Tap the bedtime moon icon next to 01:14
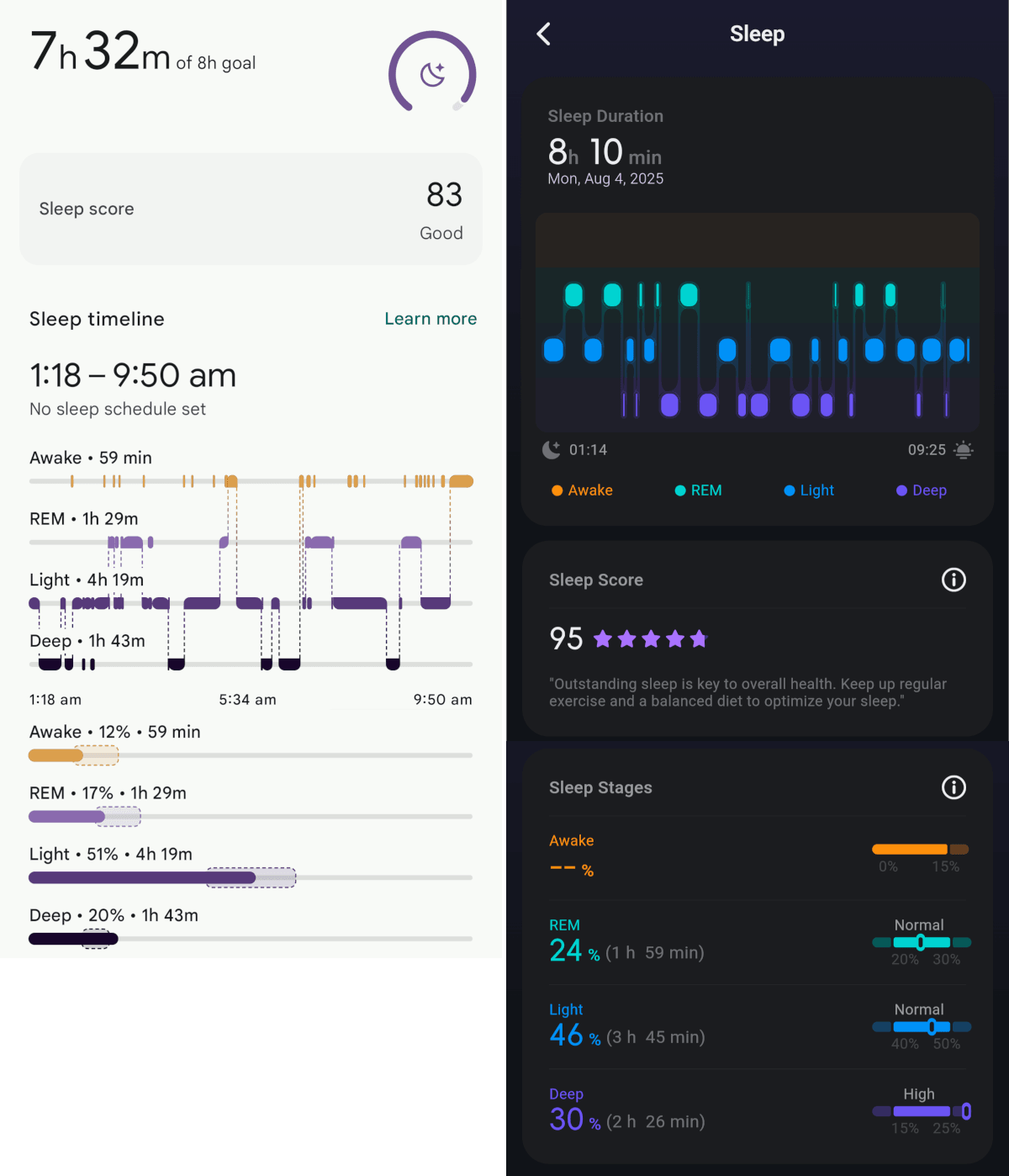 tap(552, 450)
